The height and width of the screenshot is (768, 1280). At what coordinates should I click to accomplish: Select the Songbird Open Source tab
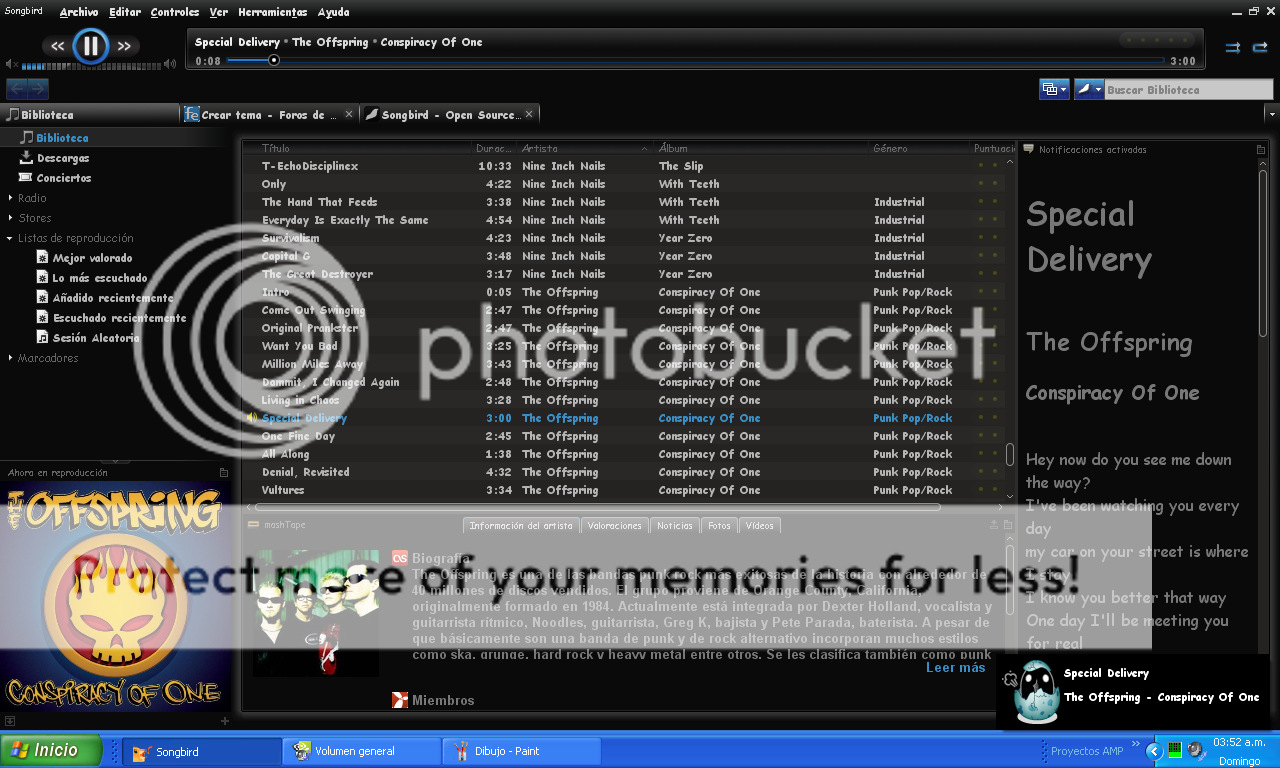pos(449,115)
